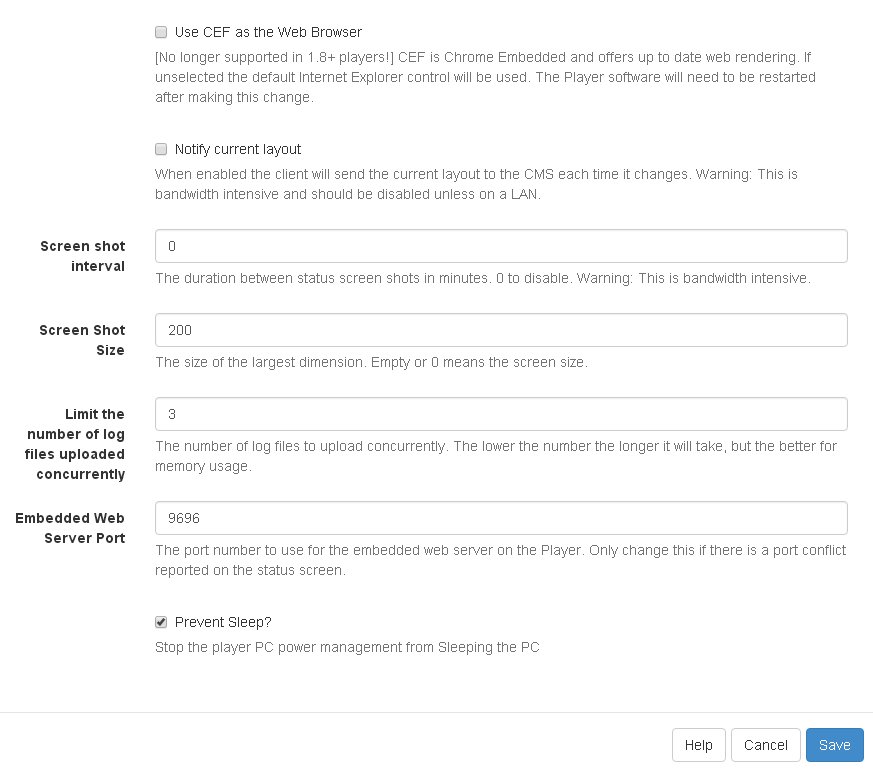Open the Help button
Screen dimensions: 873x777
click(x=698, y=745)
